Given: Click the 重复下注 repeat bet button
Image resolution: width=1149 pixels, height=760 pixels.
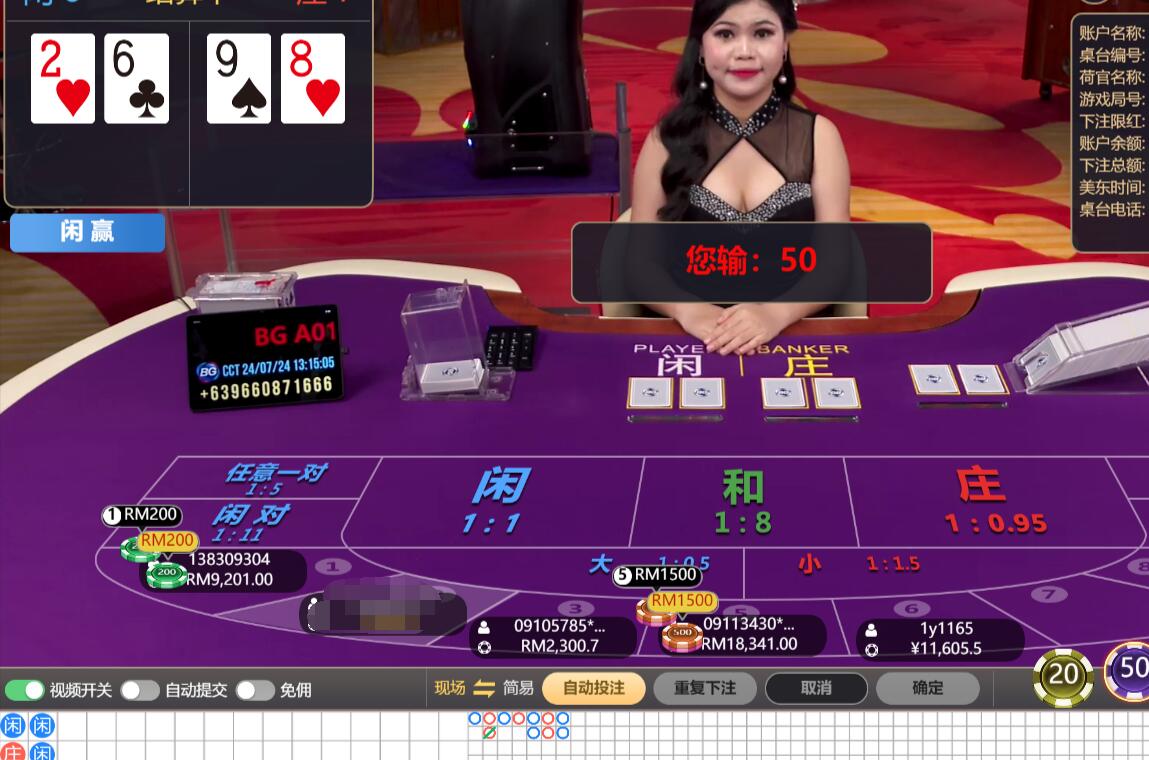Looking at the screenshot, I should coord(705,688).
